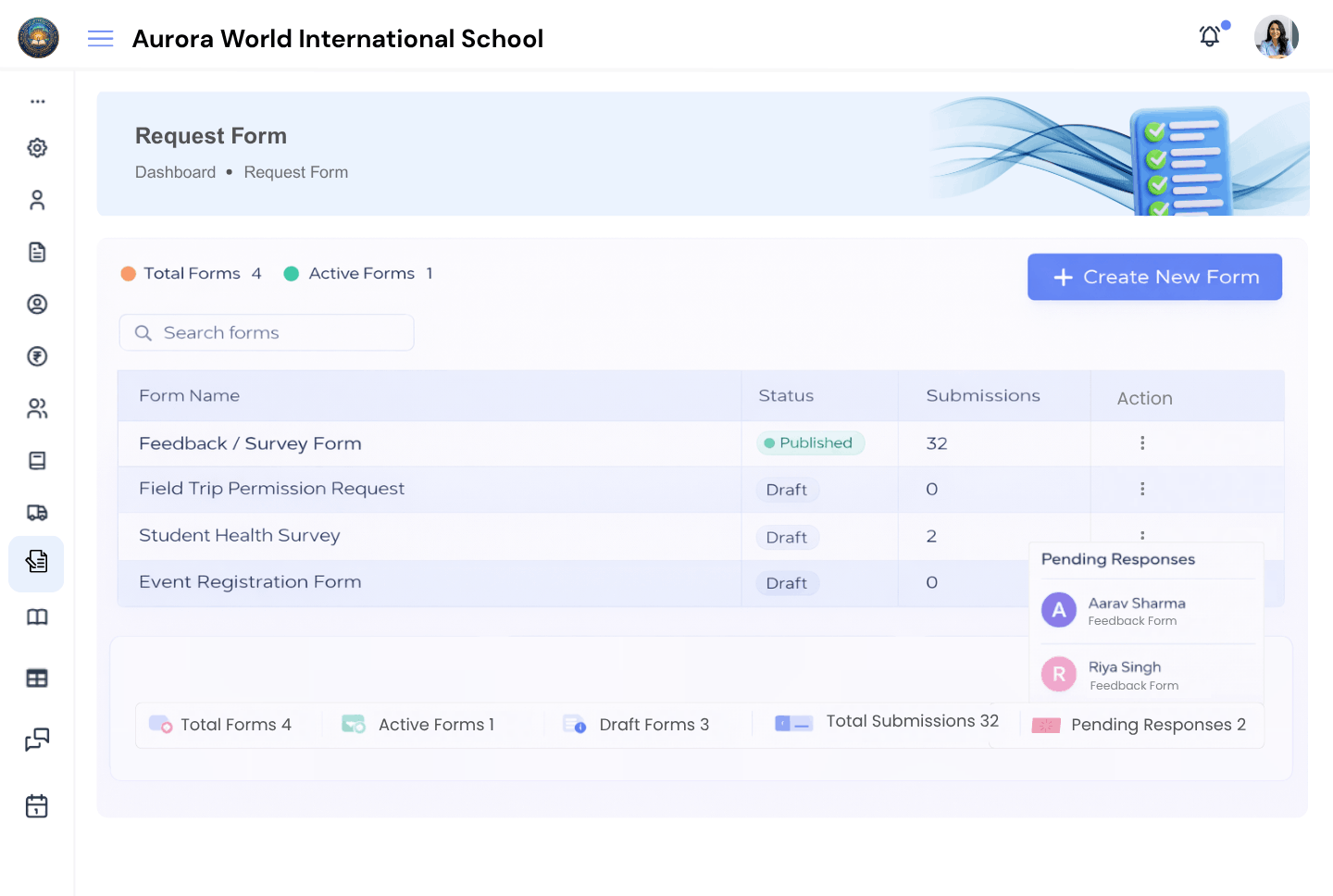Click the Create New Form button
Screen dimensions: 1333x896
pyautogui.click(x=1154, y=277)
